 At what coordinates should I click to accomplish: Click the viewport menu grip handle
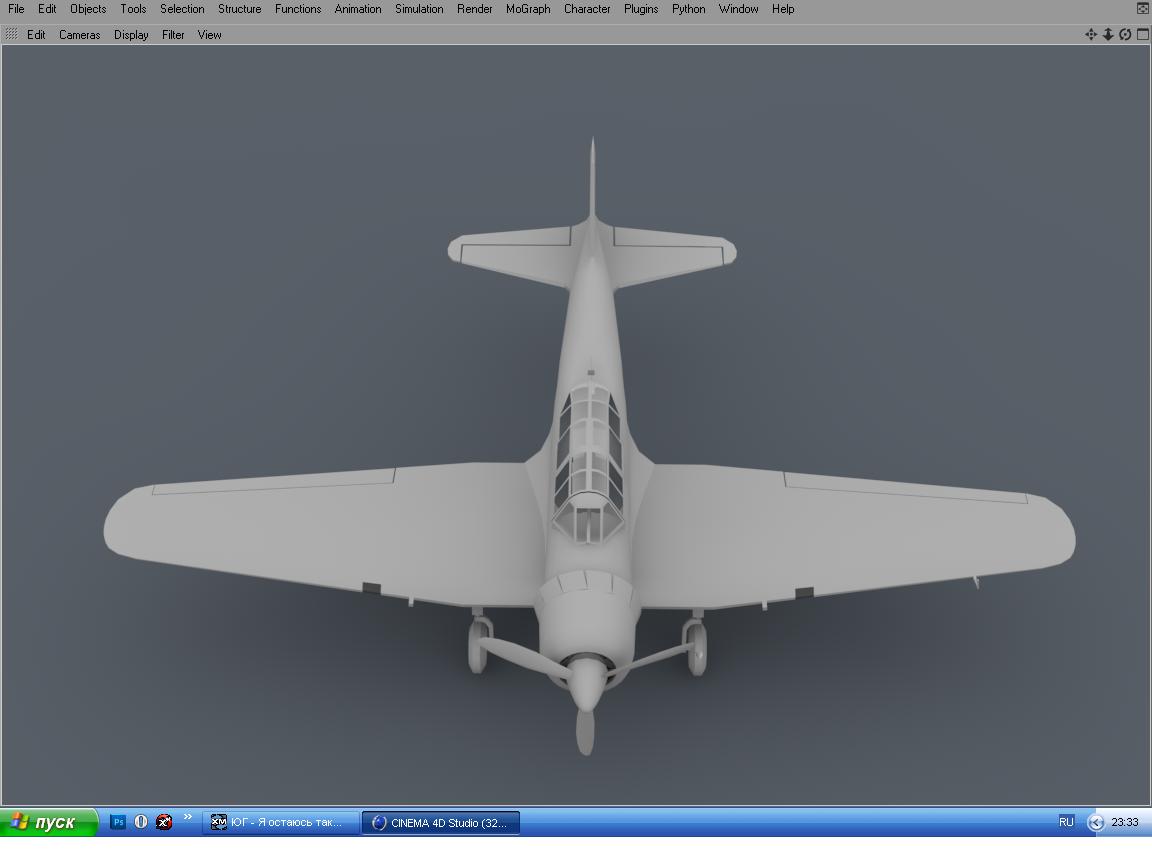[11, 34]
